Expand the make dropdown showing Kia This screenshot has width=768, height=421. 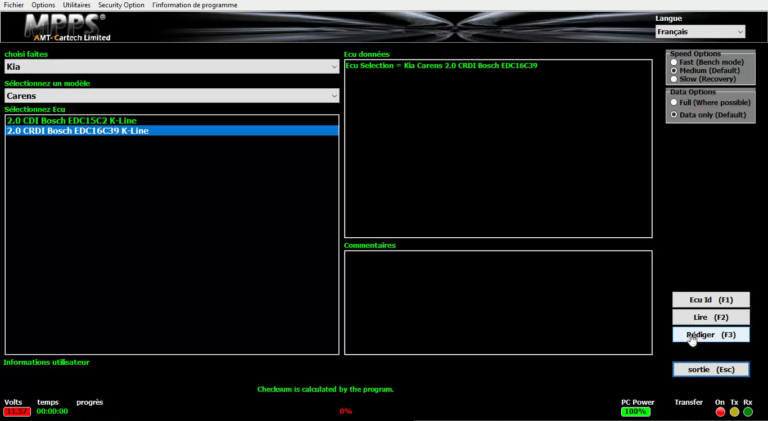pyautogui.click(x=171, y=67)
